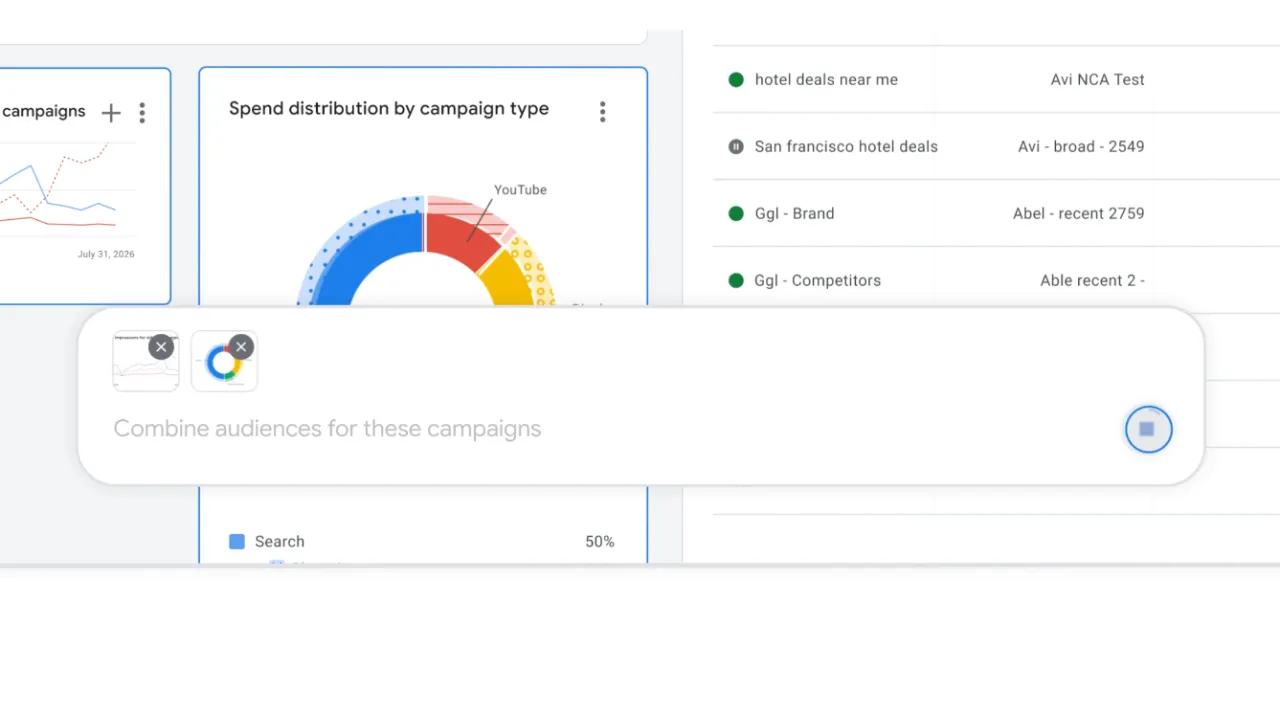Click the prompt field "Combine audiences for these campaigns"
This screenshot has width=1280, height=720.
pyautogui.click(x=327, y=429)
